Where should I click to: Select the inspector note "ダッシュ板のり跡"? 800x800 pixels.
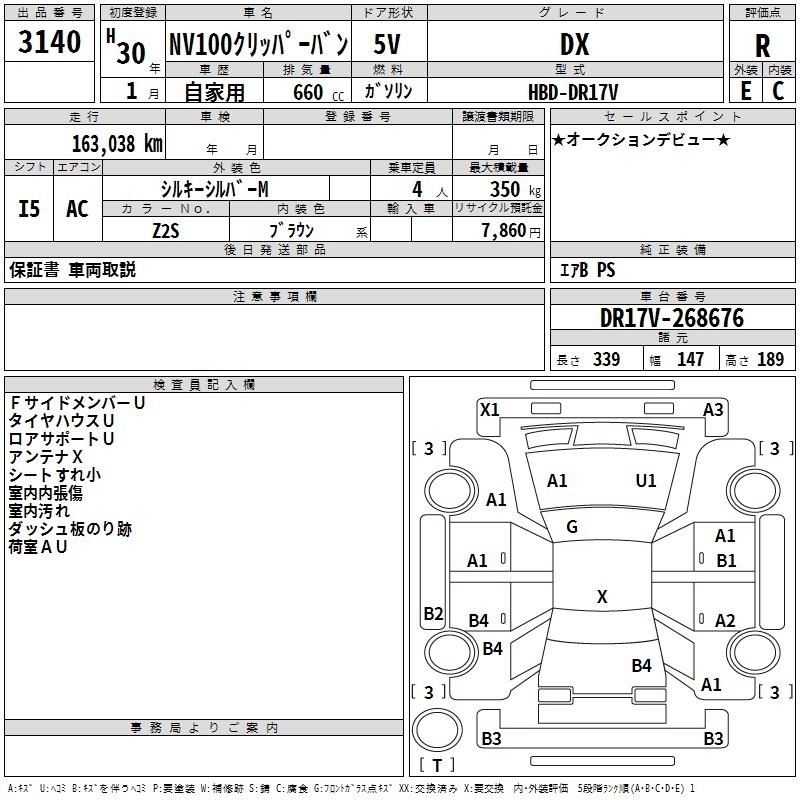[x=70, y=529]
